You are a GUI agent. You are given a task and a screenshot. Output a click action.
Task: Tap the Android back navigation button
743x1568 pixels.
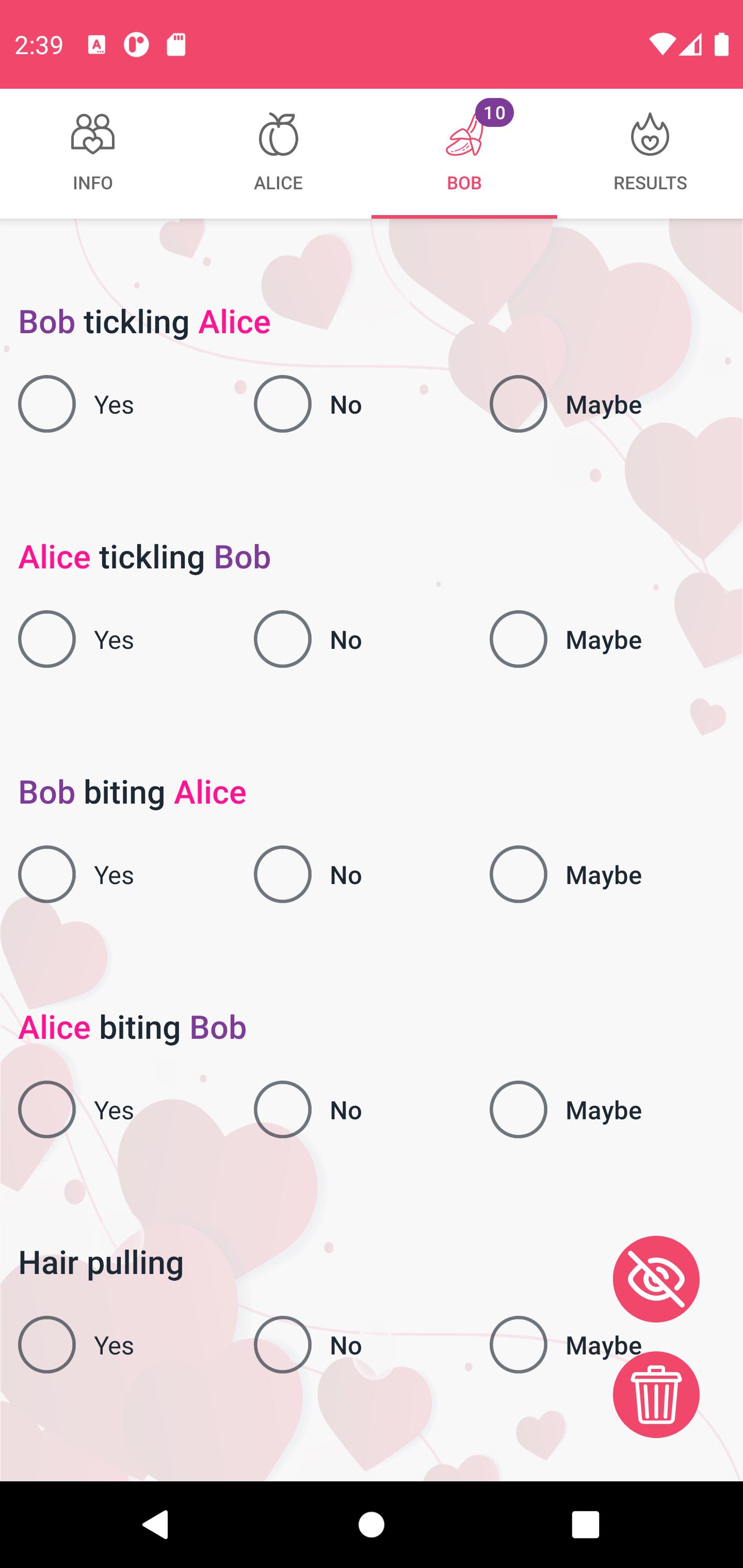point(156,1524)
